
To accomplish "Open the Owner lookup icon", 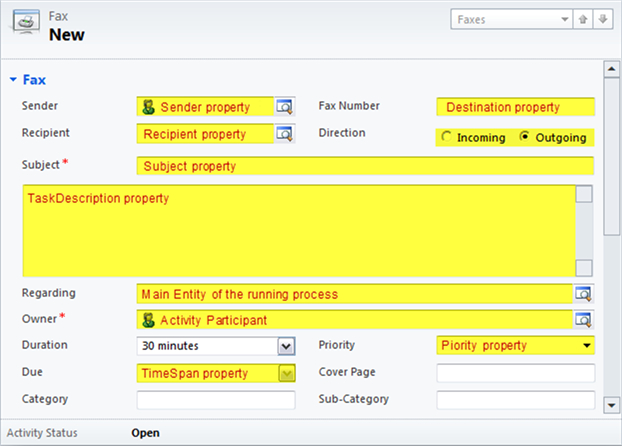I will pos(583,320).
